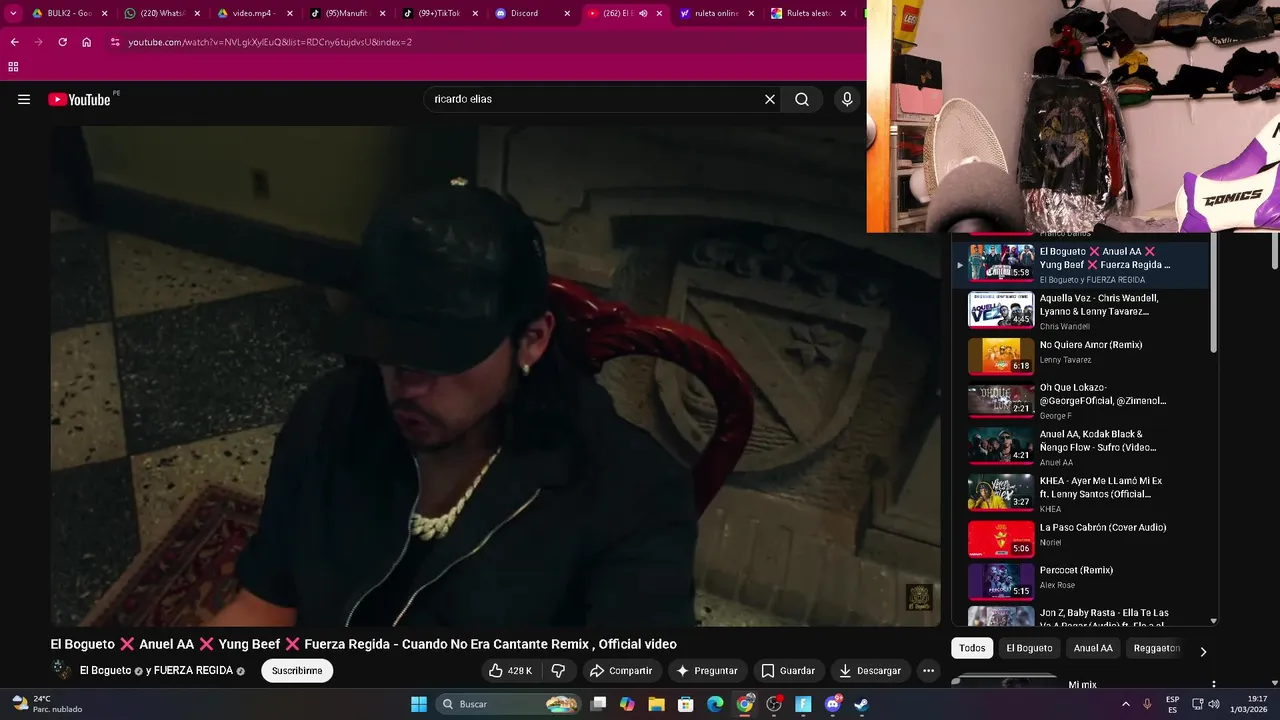Viewport: 1280px width, 720px height.
Task: Open File Explorer from taskbar
Action: [657, 704]
